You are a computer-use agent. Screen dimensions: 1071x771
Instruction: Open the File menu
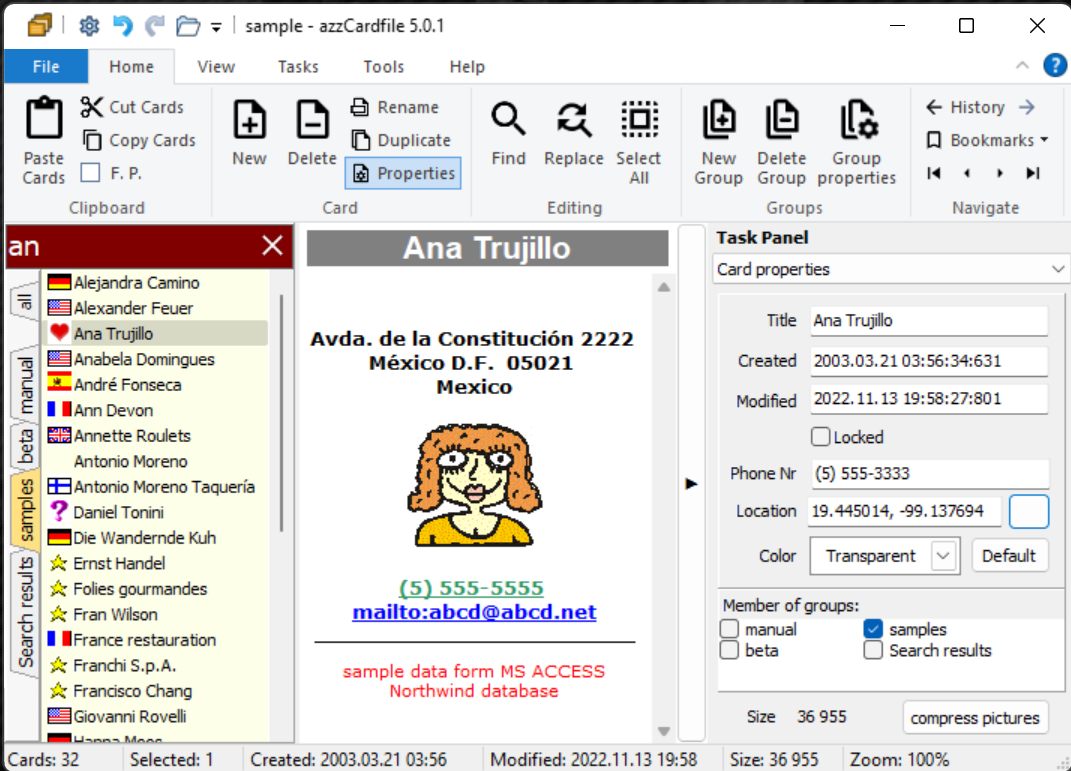pyautogui.click(x=46, y=66)
